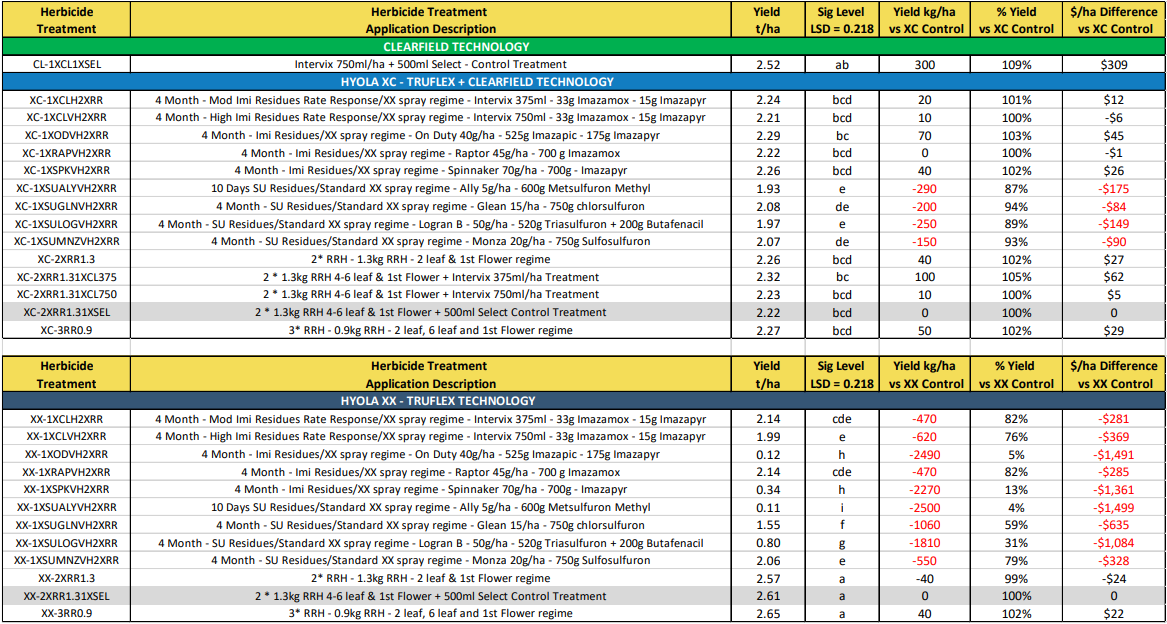1167x624 pixels.
Task: Select the red -$1,491 difference value
Action: click(x=1113, y=454)
